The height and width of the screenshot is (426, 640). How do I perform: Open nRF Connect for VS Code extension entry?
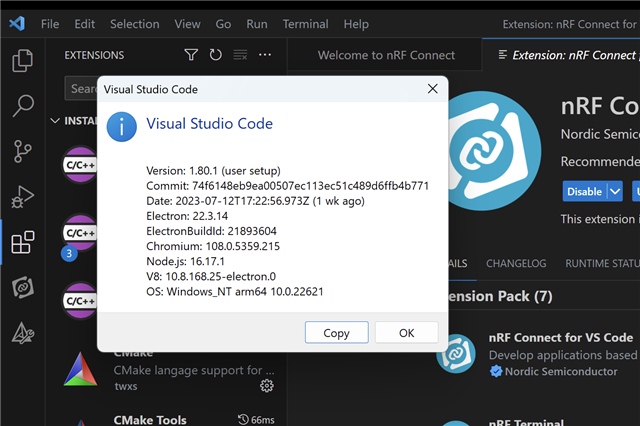click(x=561, y=337)
